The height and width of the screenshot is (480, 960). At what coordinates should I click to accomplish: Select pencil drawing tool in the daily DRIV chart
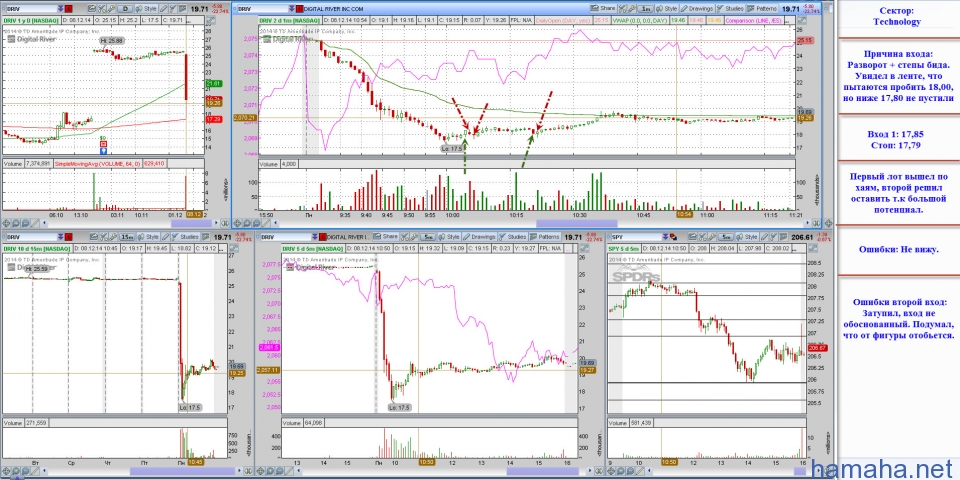pyautogui.click(x=163, y=9)
